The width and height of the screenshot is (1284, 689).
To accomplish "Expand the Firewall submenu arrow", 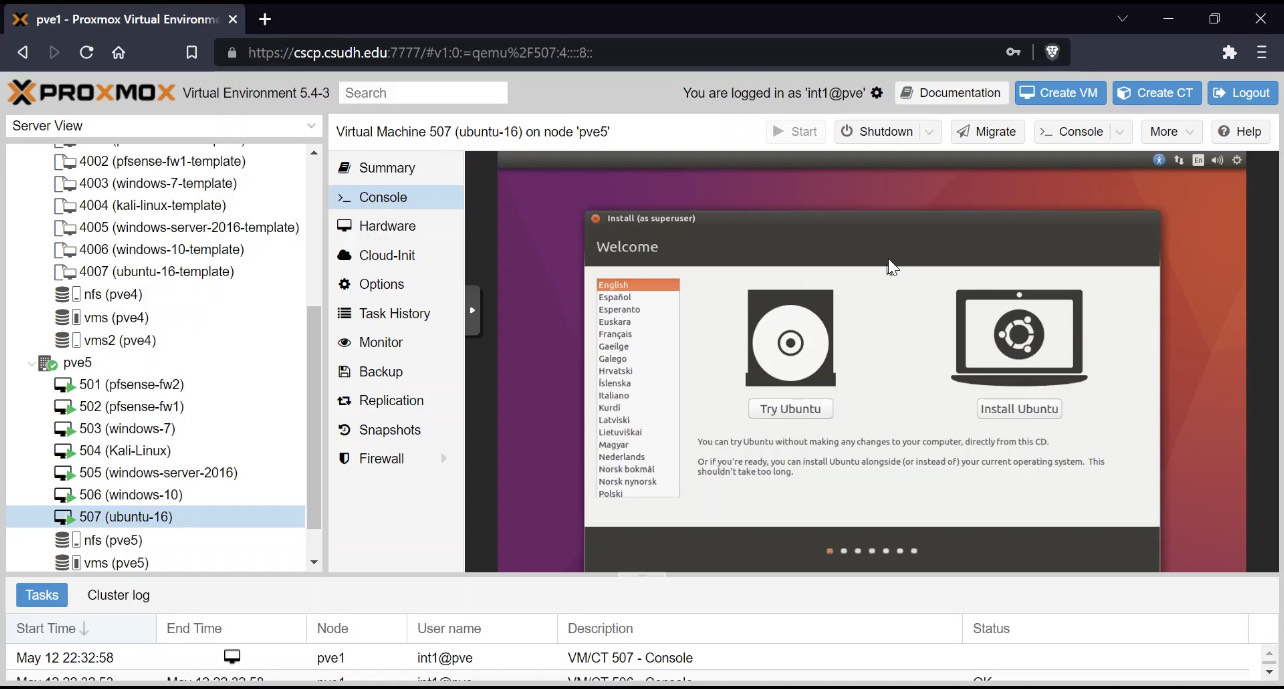I will click(443, 459).
